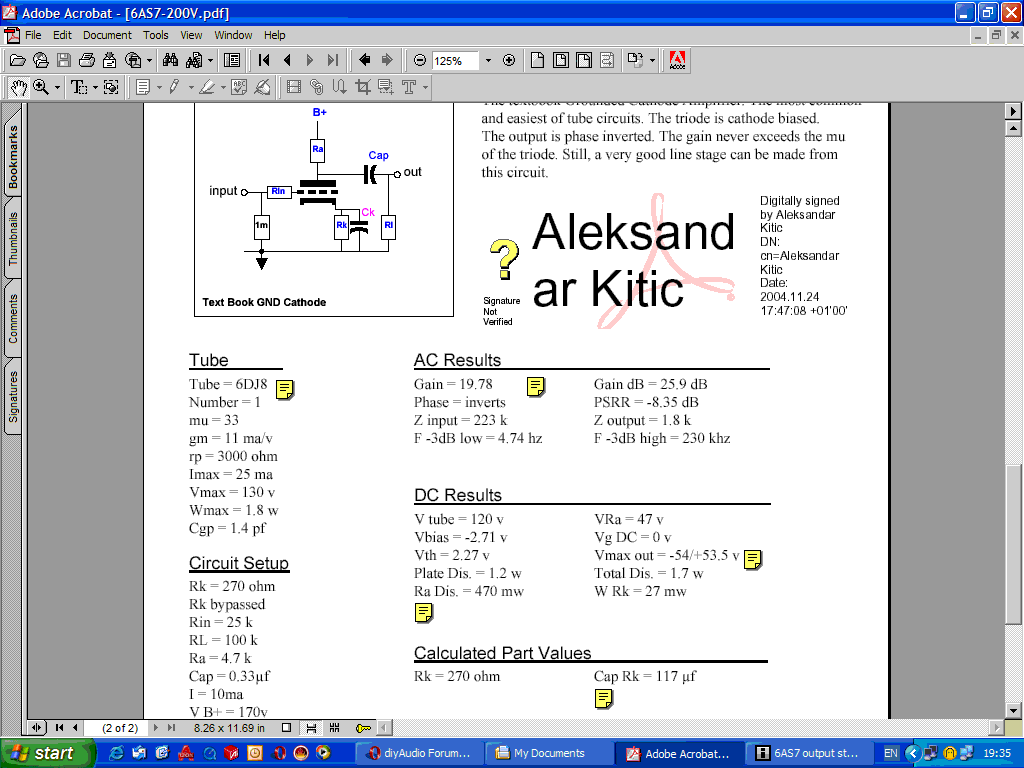This screenshot has height=768, width=1024.
Task: Expand the TouchUp tool dropdown arrow
Action: (426, 87)
